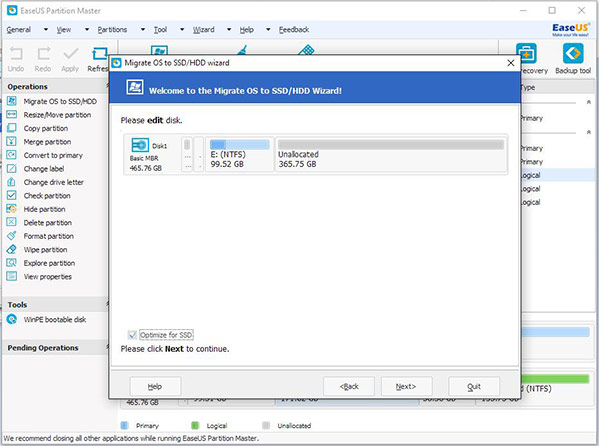Launch WinPE bootable disk tool
Viewport: 599px width, 446px height.
coord(55,319)
